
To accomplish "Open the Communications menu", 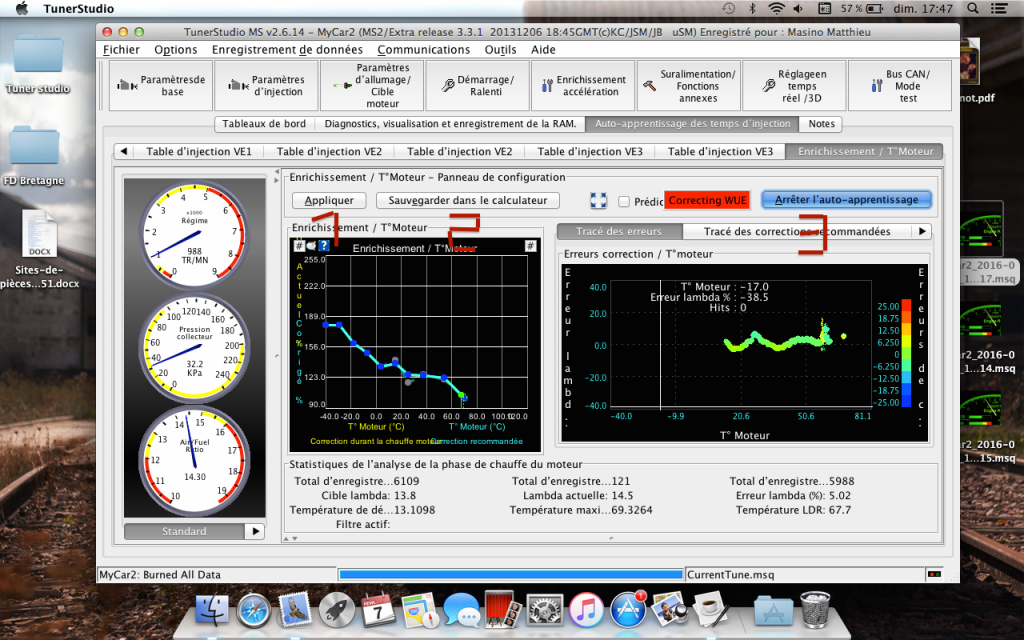I will pos(424,50).
